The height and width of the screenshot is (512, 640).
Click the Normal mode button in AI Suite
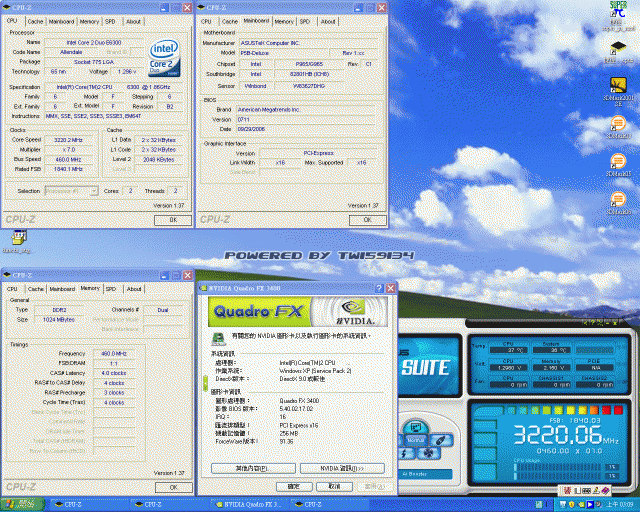pyautogui.click(x=416, y=440)
